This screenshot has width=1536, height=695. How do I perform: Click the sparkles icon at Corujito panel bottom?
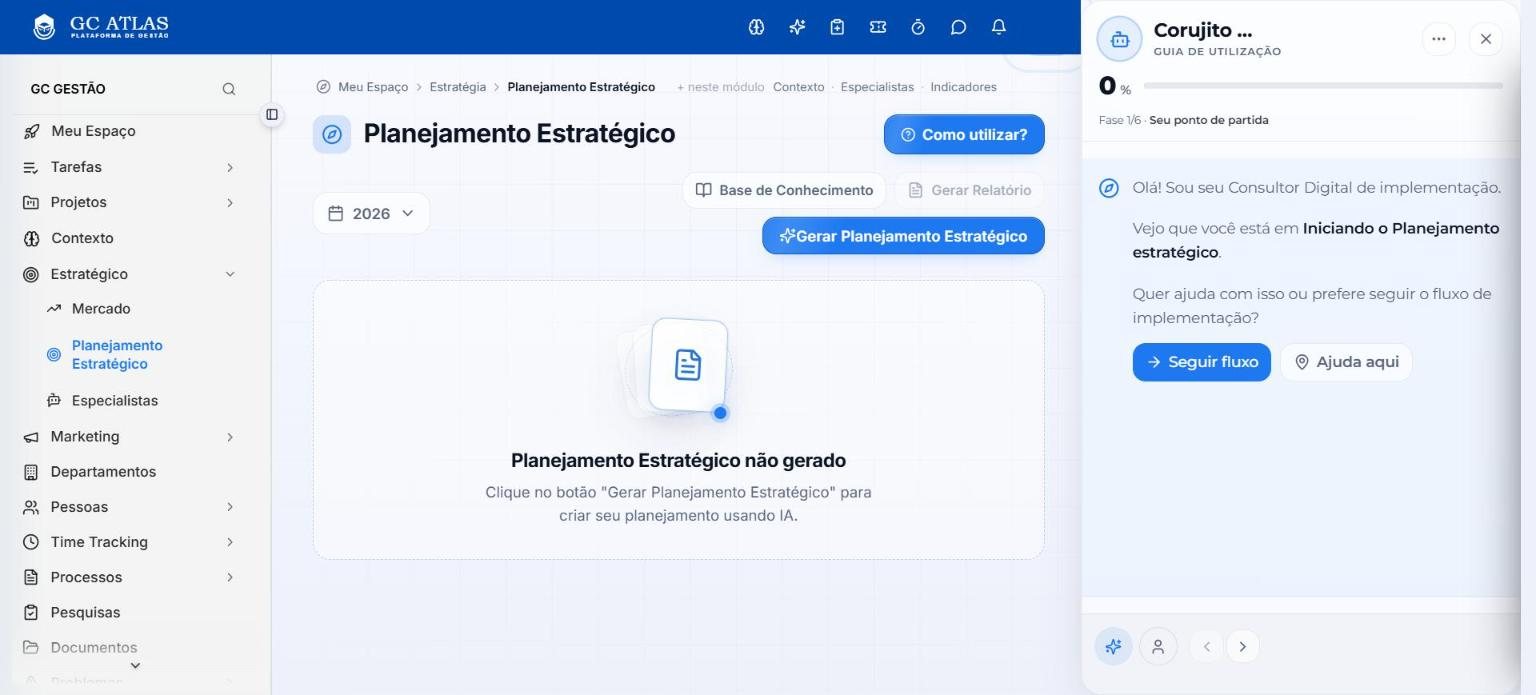click(1114, 646)
